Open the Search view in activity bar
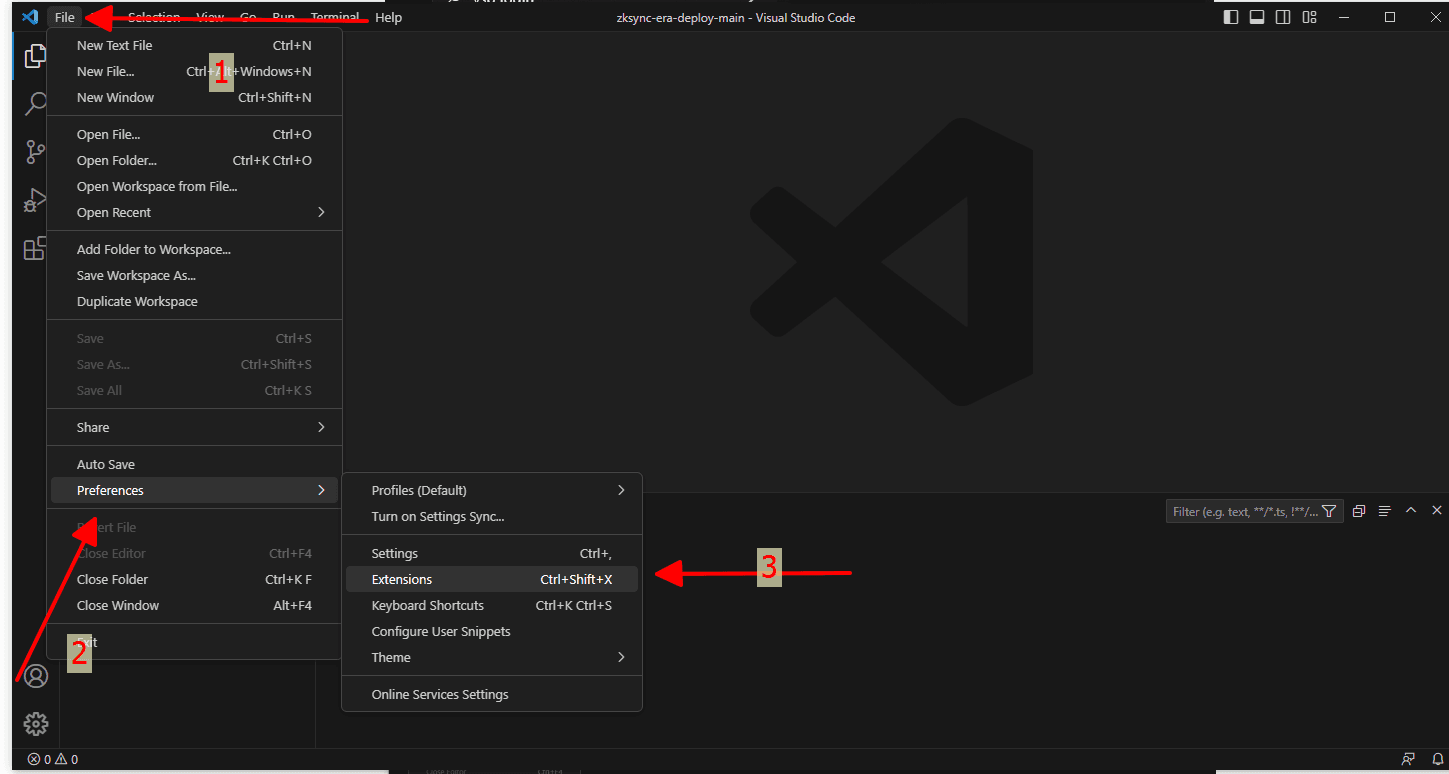 (x=36, y=103)
